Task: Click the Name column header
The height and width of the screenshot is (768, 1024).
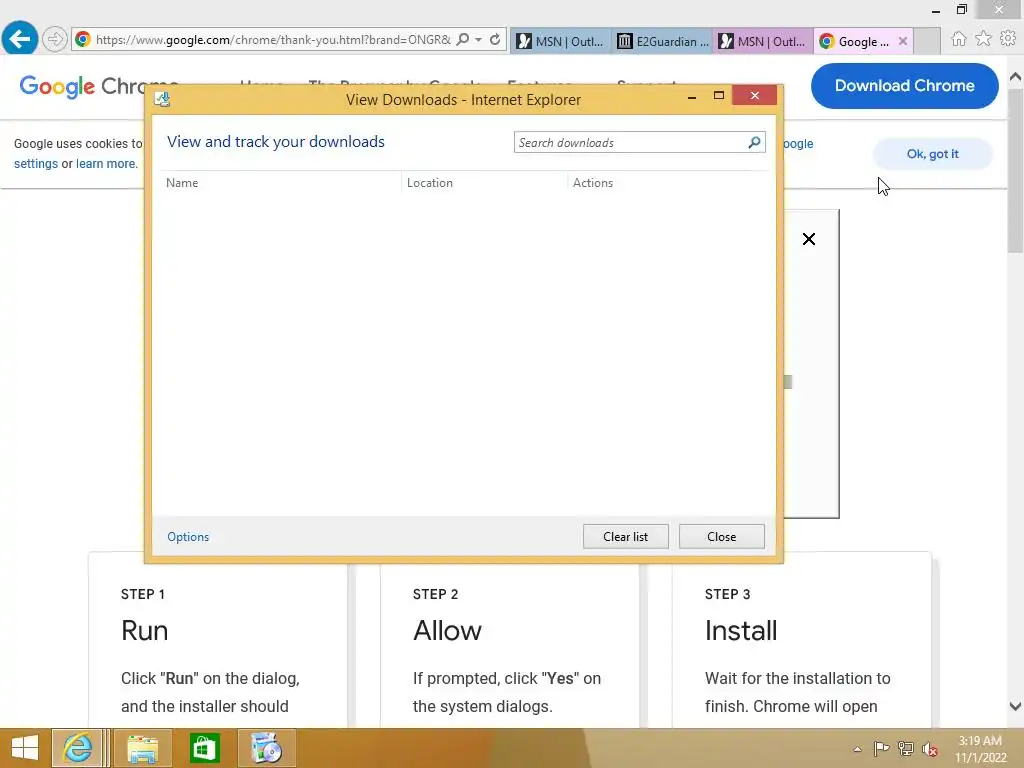Action: [182, 183]
